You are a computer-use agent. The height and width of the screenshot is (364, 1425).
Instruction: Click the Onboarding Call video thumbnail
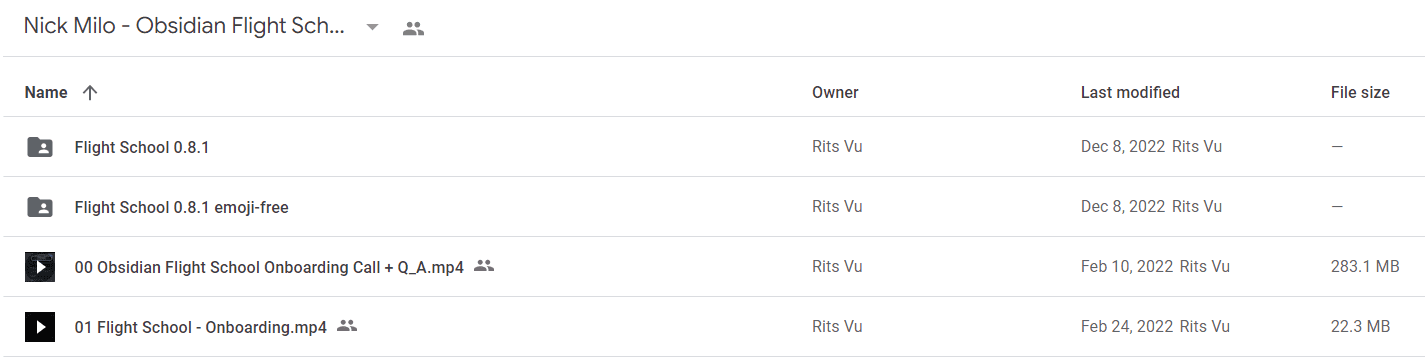40,267
